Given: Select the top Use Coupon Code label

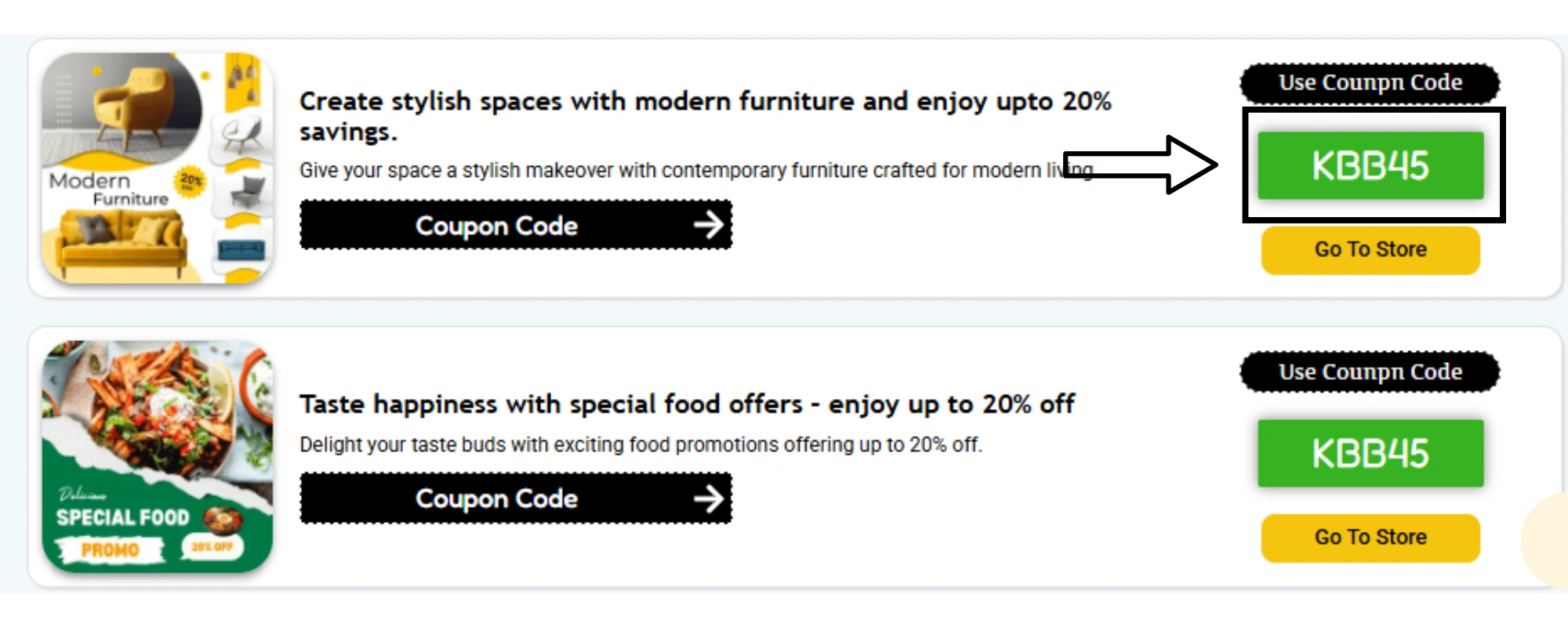Looking at the screenshot, I should pyautogui.click(x=1370, y=83).
